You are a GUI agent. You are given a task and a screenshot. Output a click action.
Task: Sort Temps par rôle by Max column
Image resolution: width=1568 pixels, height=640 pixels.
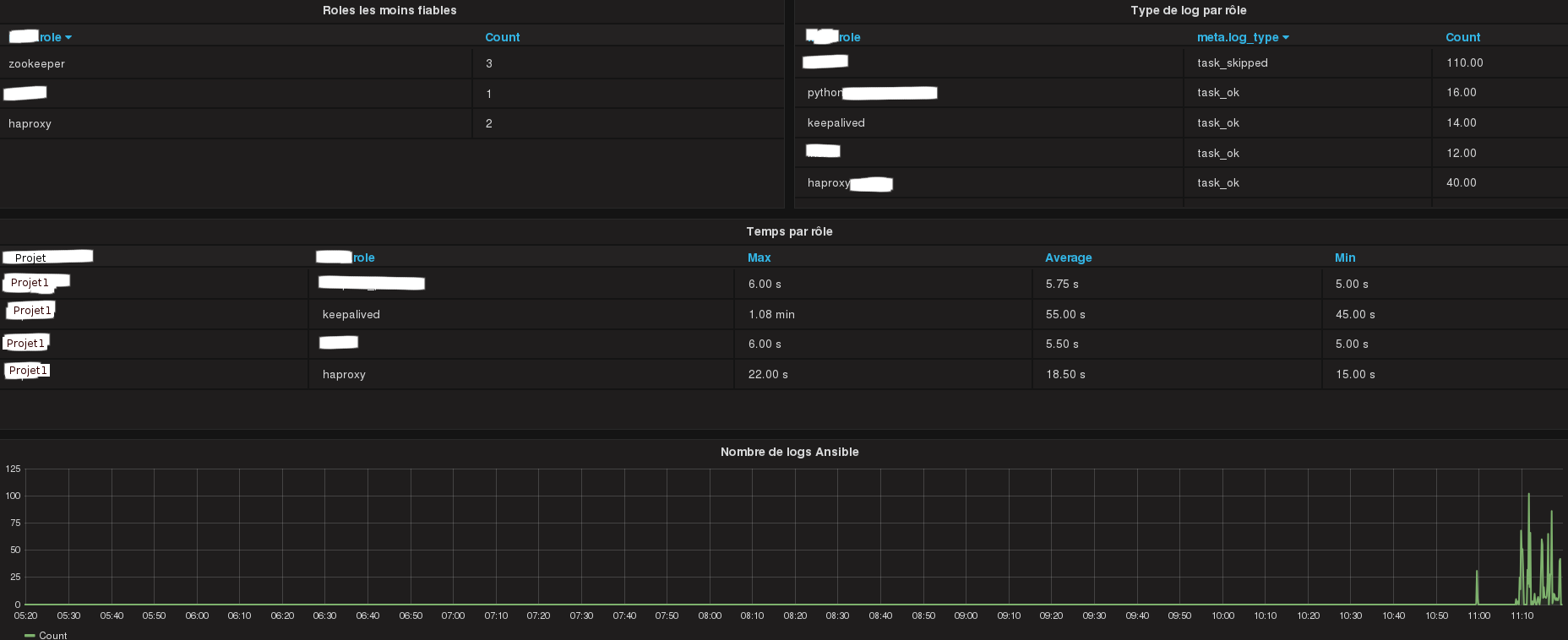[759, 258]
